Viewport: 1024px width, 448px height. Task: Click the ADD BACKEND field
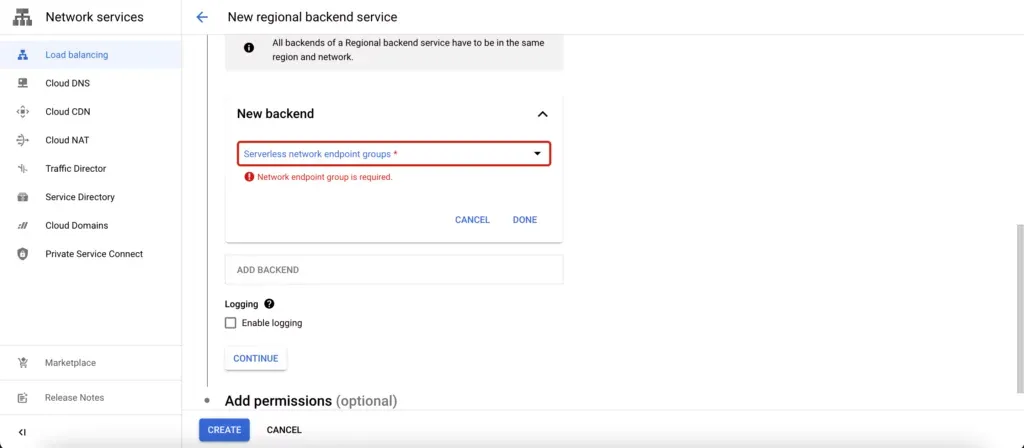[394, 270]
